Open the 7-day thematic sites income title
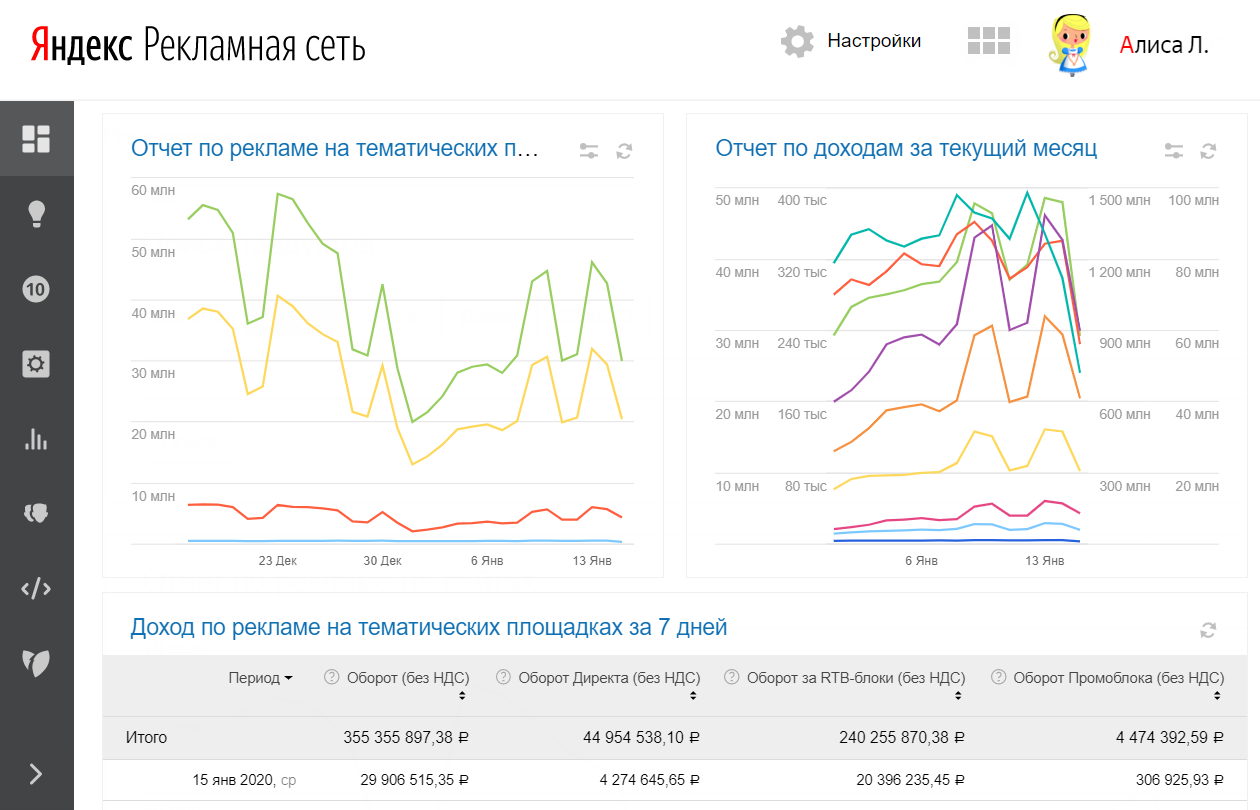1260x810 pixels. coord(429,628)
